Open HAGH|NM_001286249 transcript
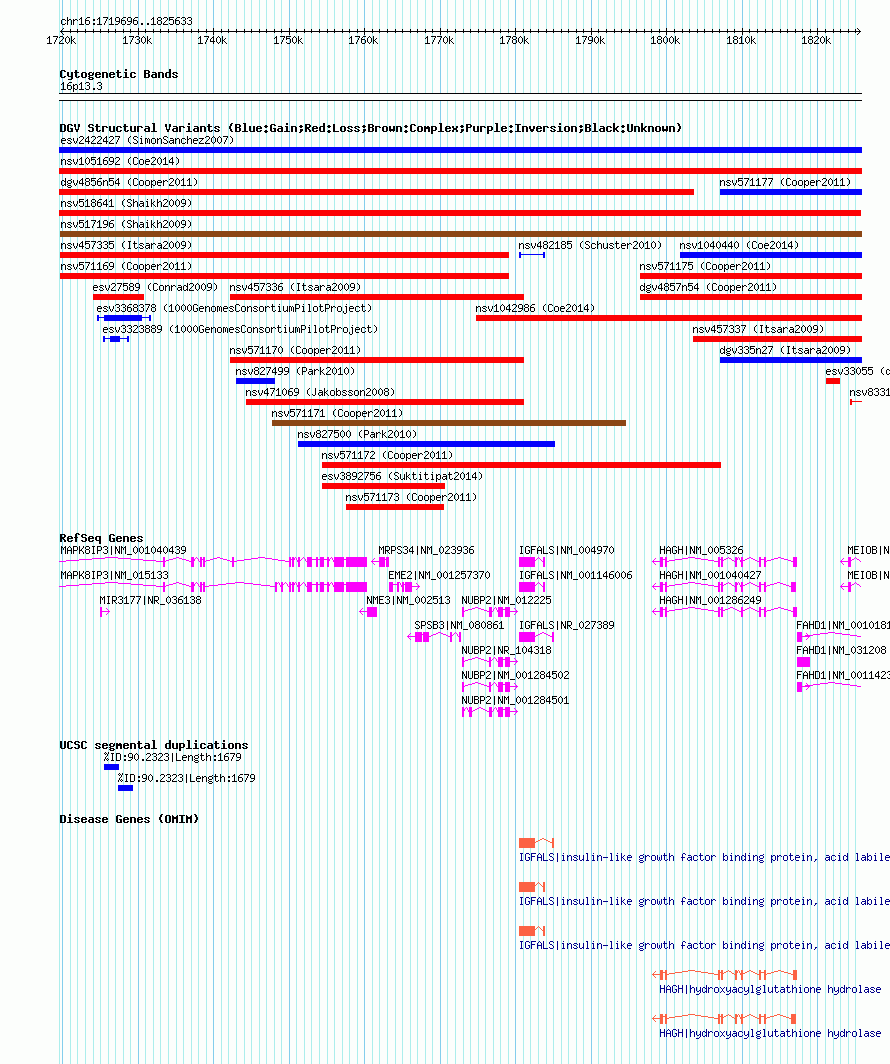Viewport: 890px width, 1064px height. (724, 612)
